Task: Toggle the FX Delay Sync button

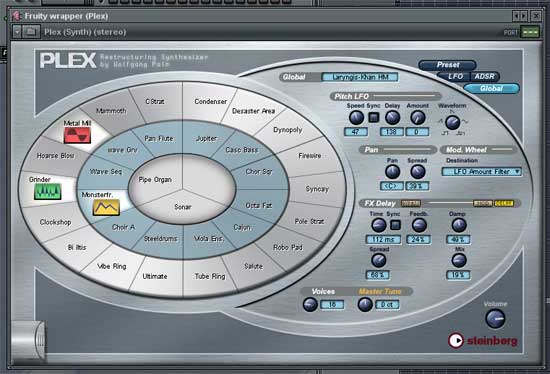Action: click(395, 225)
